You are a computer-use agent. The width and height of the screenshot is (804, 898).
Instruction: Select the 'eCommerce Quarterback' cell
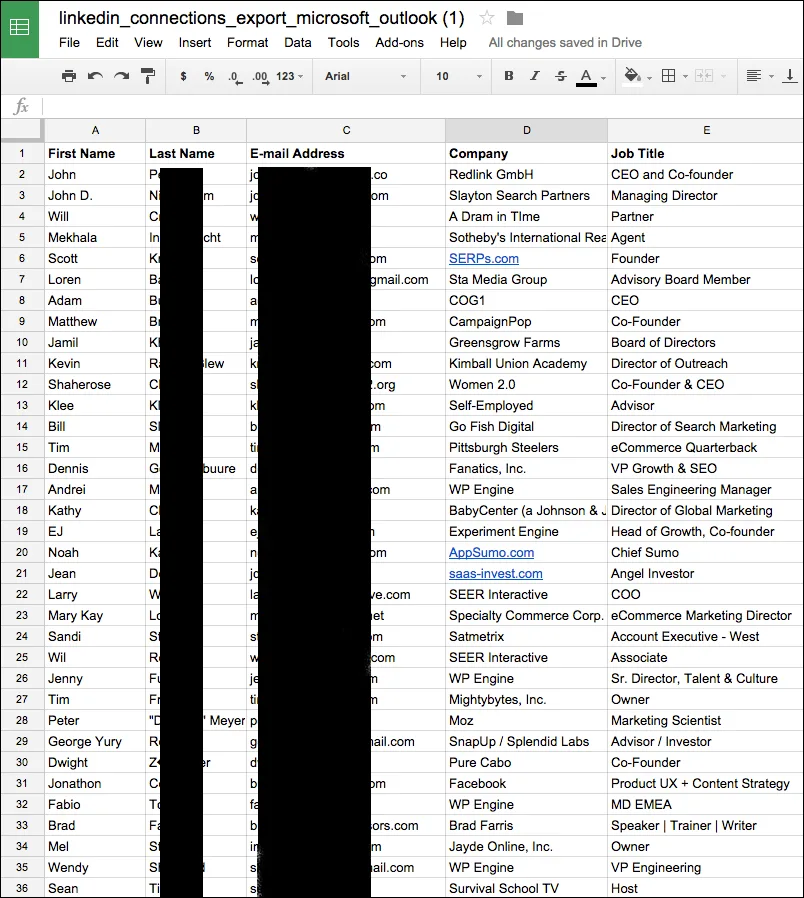click(x=706, y=447)
